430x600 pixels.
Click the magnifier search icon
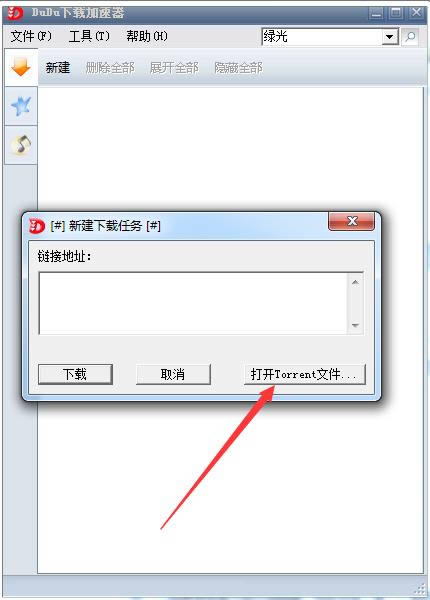point(410,37)
